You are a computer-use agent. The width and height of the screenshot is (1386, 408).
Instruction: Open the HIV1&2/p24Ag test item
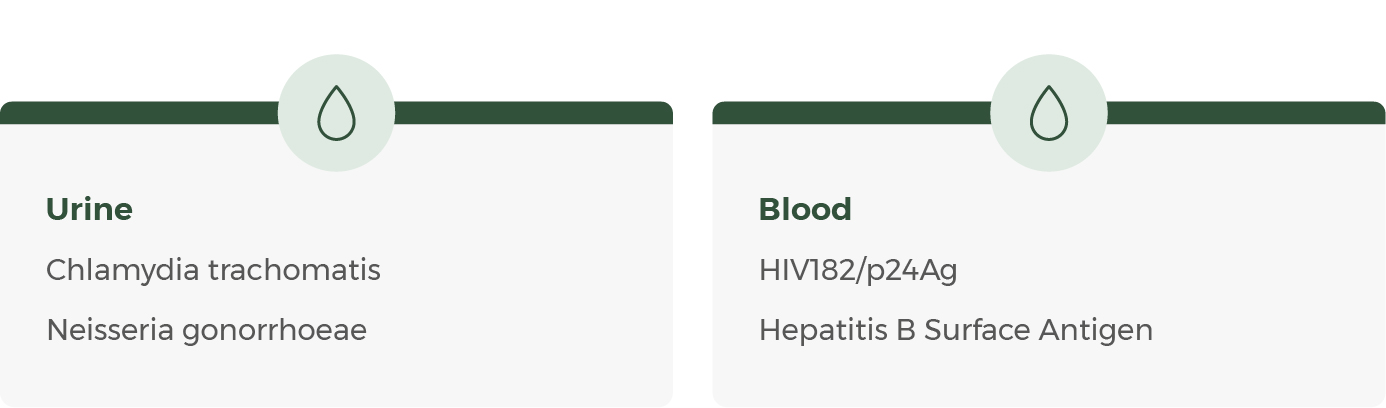click(858, 270)
